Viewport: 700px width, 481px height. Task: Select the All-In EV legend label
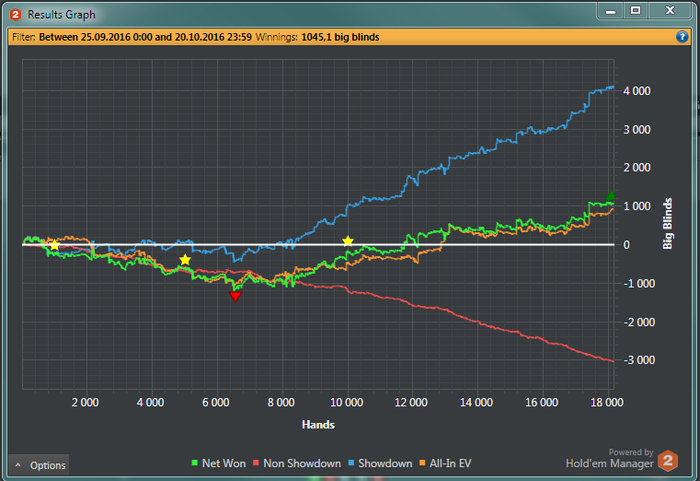pyautogui.click(x=450, y=464)
